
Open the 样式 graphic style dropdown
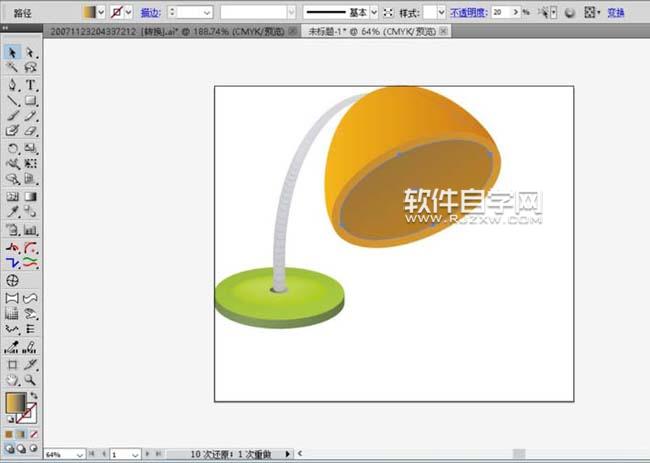point(441,12)
